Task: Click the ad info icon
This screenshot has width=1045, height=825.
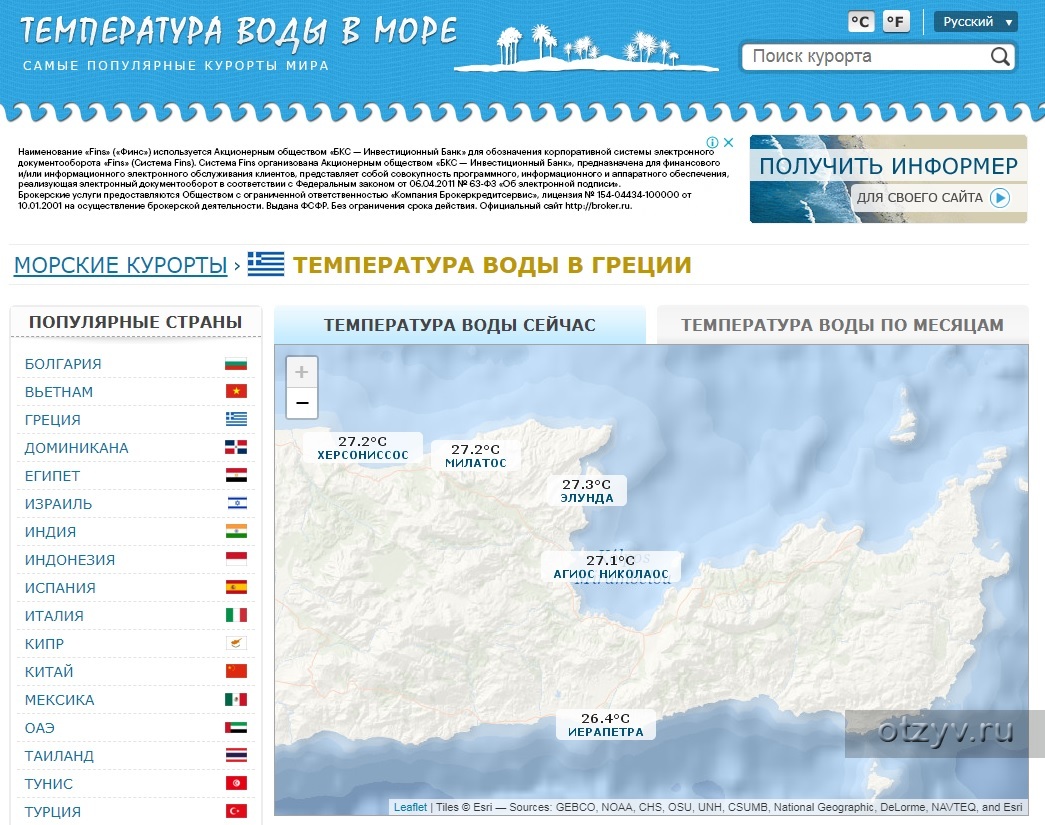Action: coord(712,143)
